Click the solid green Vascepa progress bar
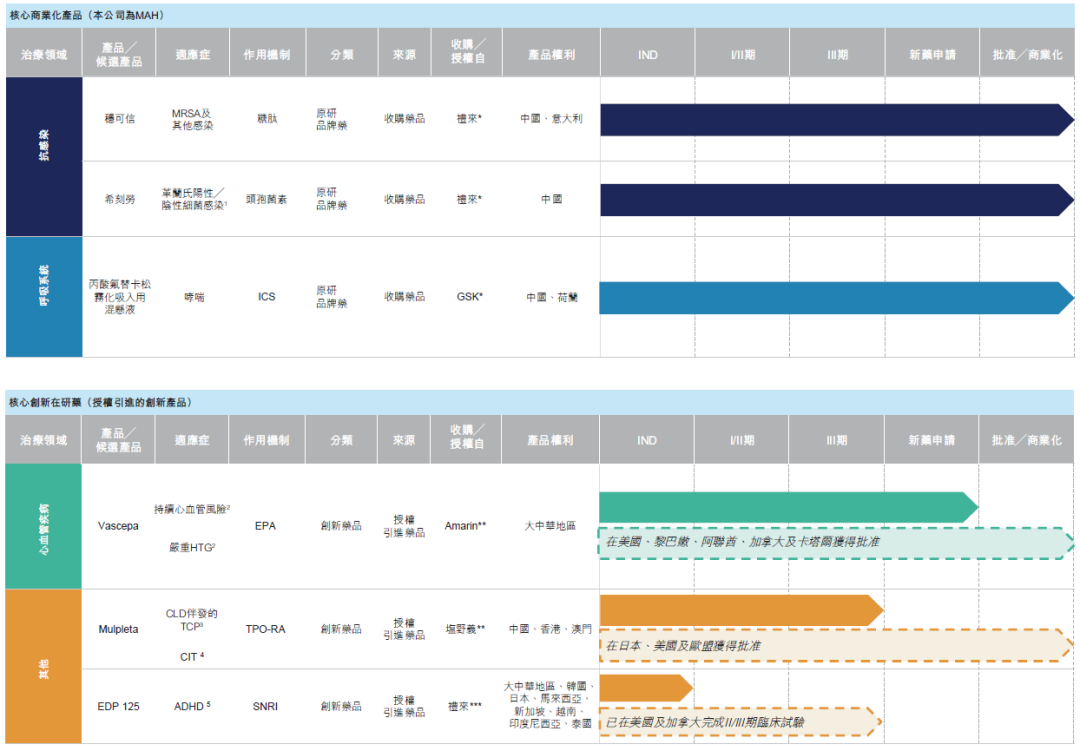The width and height of the screenshot is (1080, 751). pos(788,507)
